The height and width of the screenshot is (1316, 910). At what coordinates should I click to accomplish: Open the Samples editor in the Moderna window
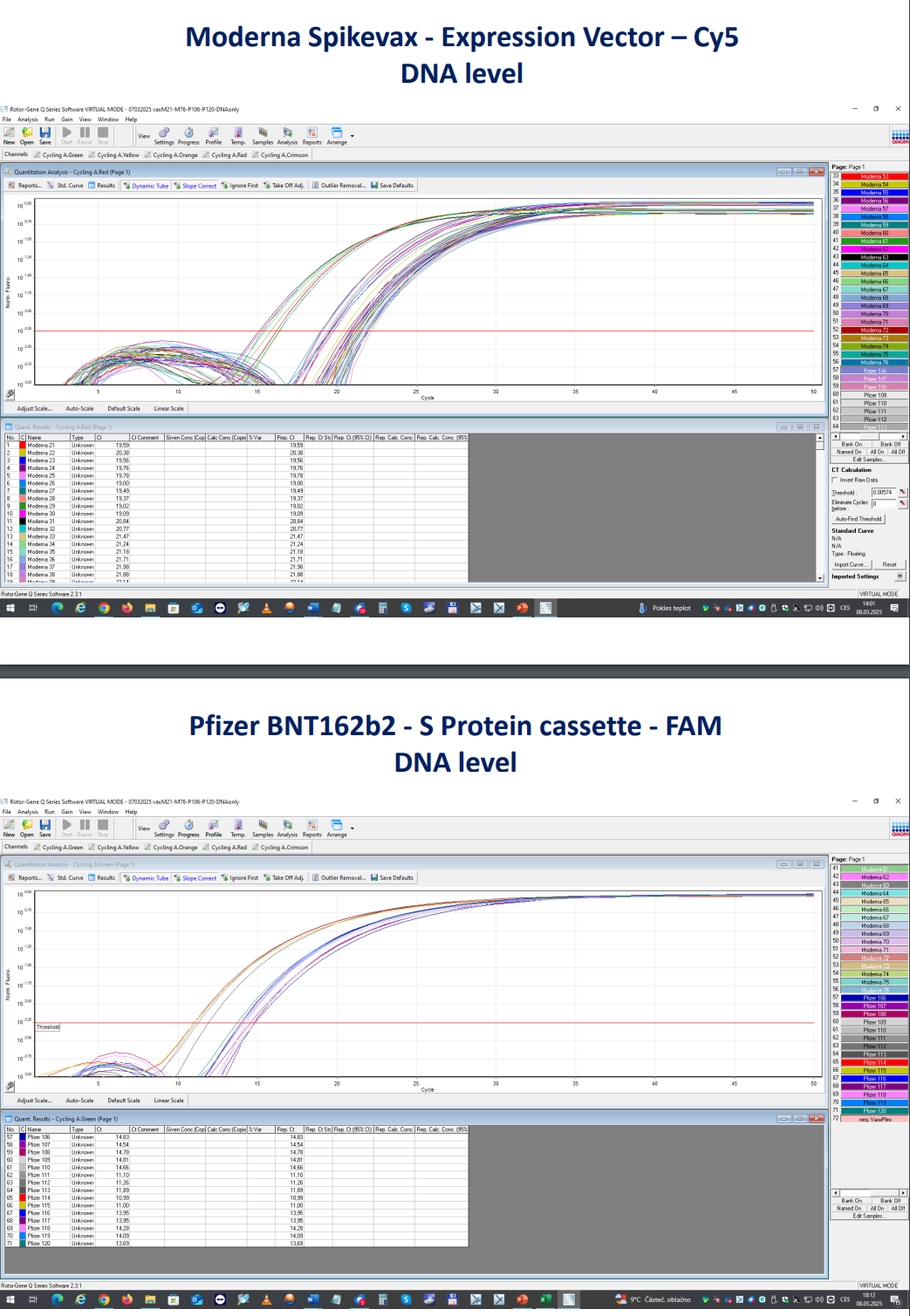(263, 136)
